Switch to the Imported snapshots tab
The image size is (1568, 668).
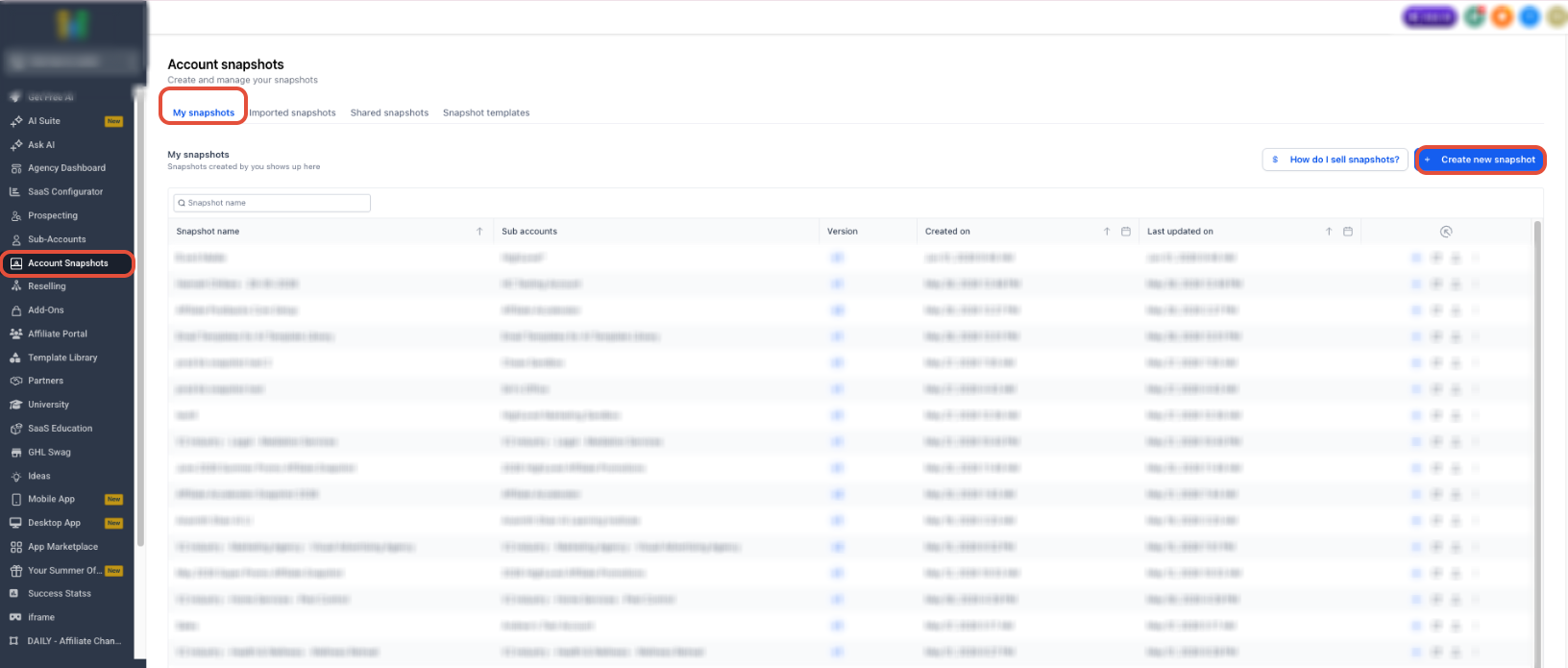tap(293, 113)
